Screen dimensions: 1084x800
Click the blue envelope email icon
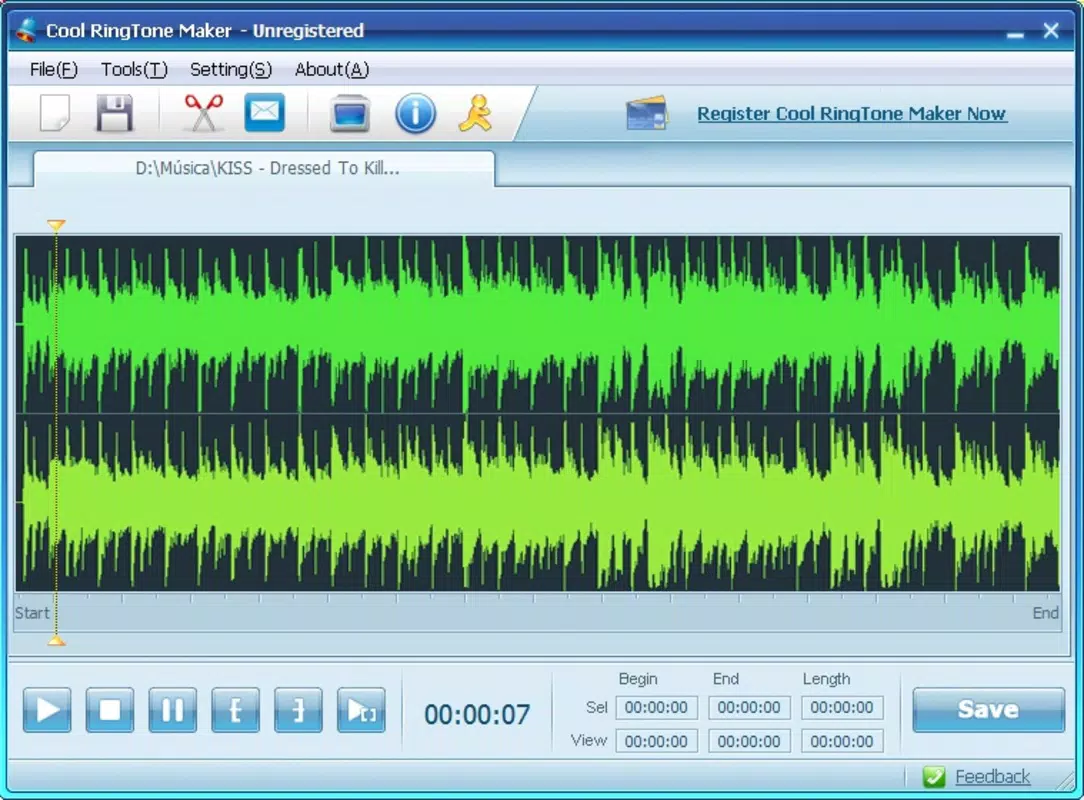pos(265,112)
